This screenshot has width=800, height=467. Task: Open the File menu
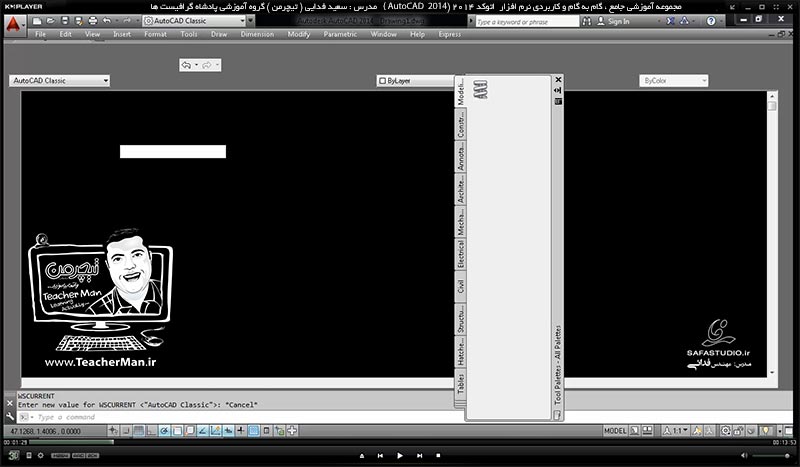40,34
